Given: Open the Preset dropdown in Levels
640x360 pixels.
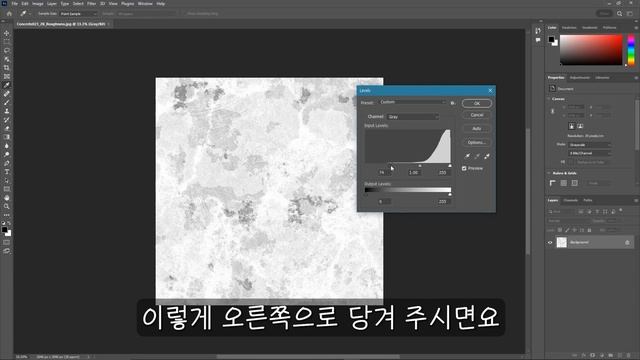Looking at the screenshot, I should tap(412, 102).
